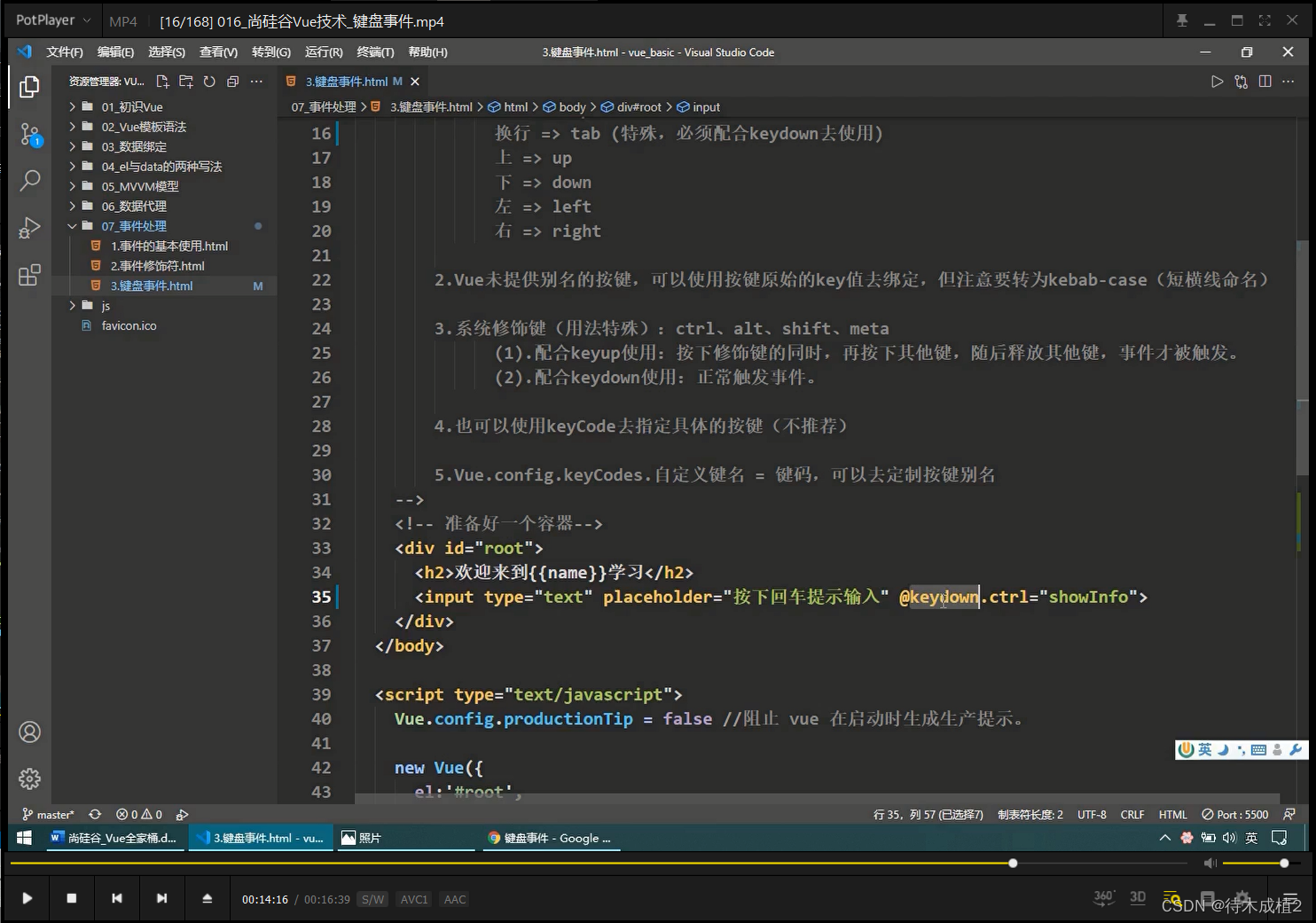
Task: Collapse all folders in explorer
Action: point(232,82)
